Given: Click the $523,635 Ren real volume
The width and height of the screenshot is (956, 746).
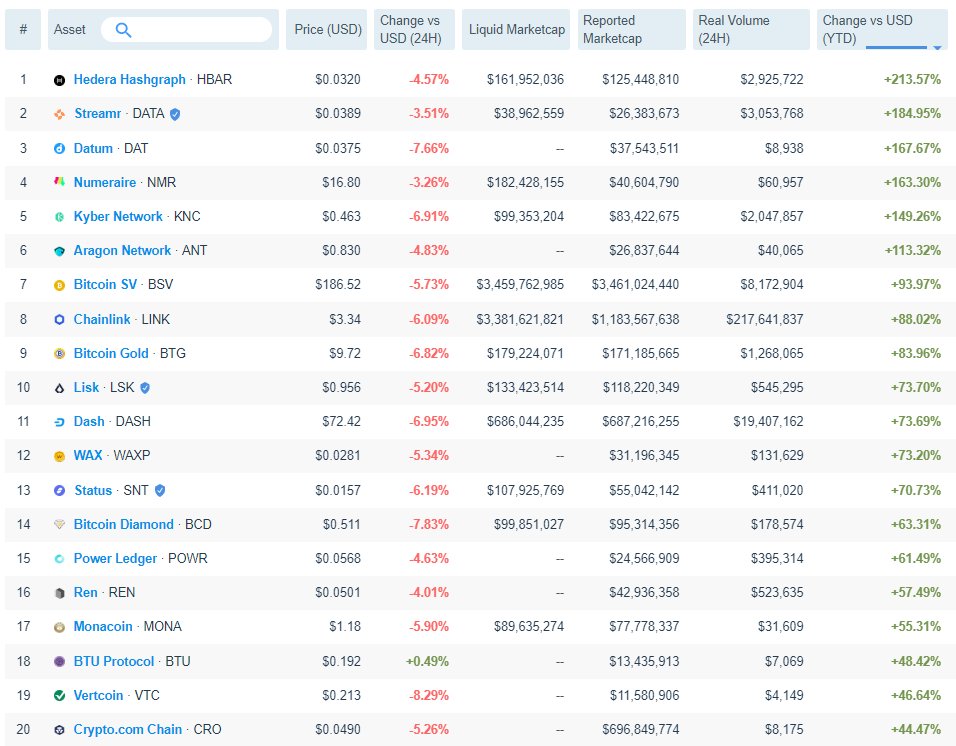Looking at the screenshot, I should pos(777,592).
